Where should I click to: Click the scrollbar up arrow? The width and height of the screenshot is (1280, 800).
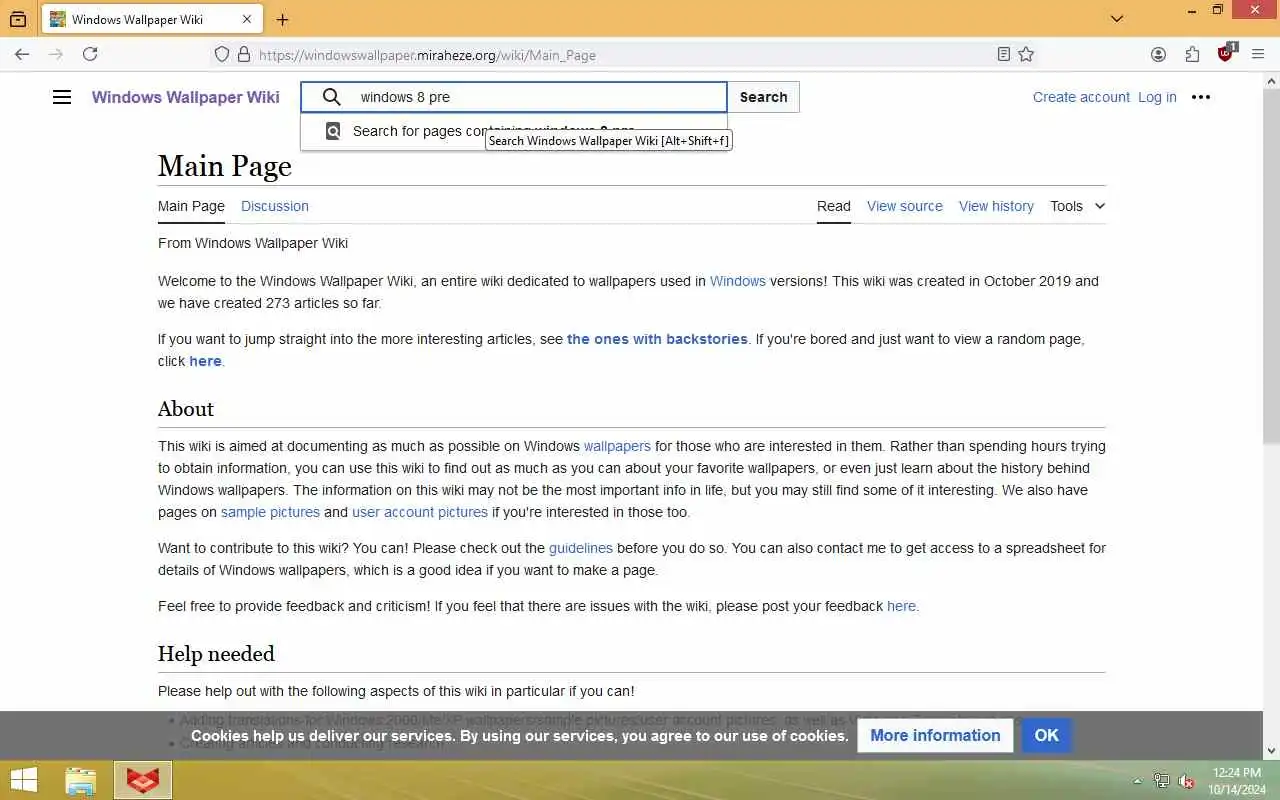(x=1271, y=79)
